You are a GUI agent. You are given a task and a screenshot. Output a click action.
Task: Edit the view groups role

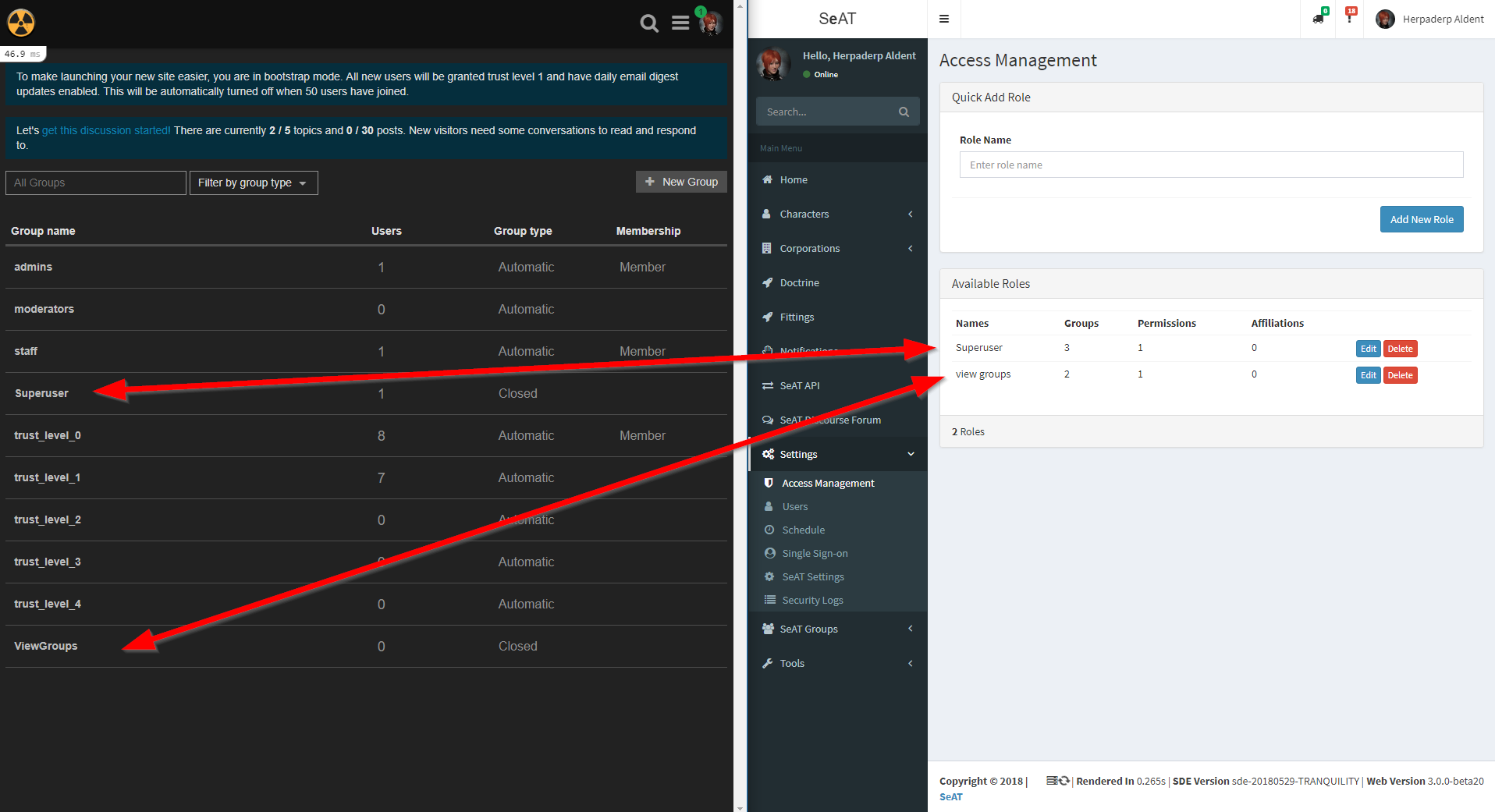1368,375
